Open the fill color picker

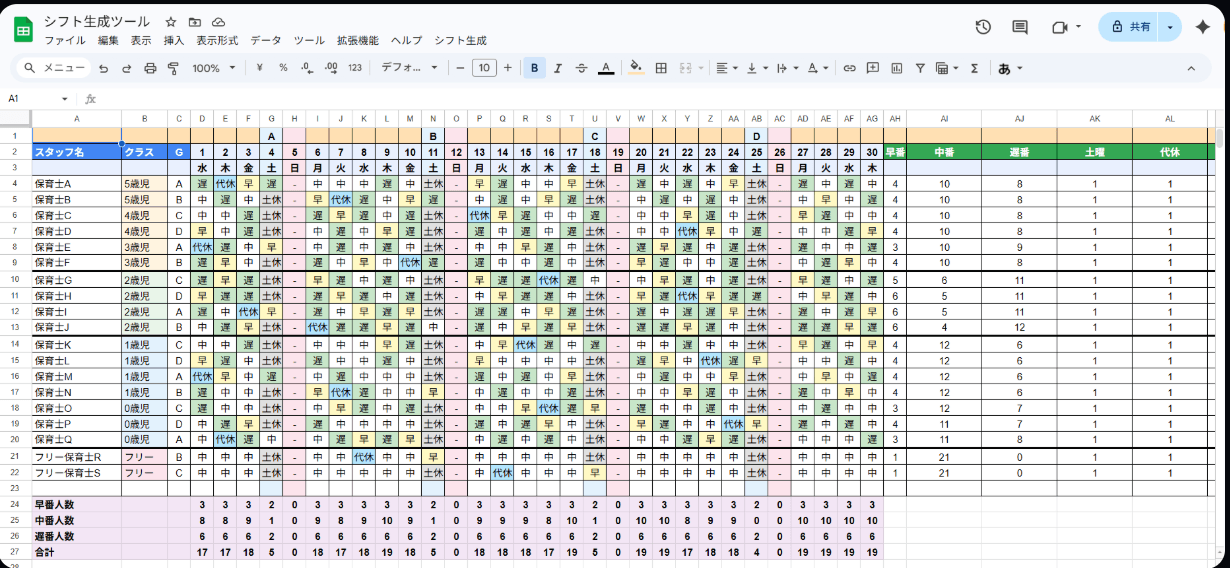tap(635, 68)
